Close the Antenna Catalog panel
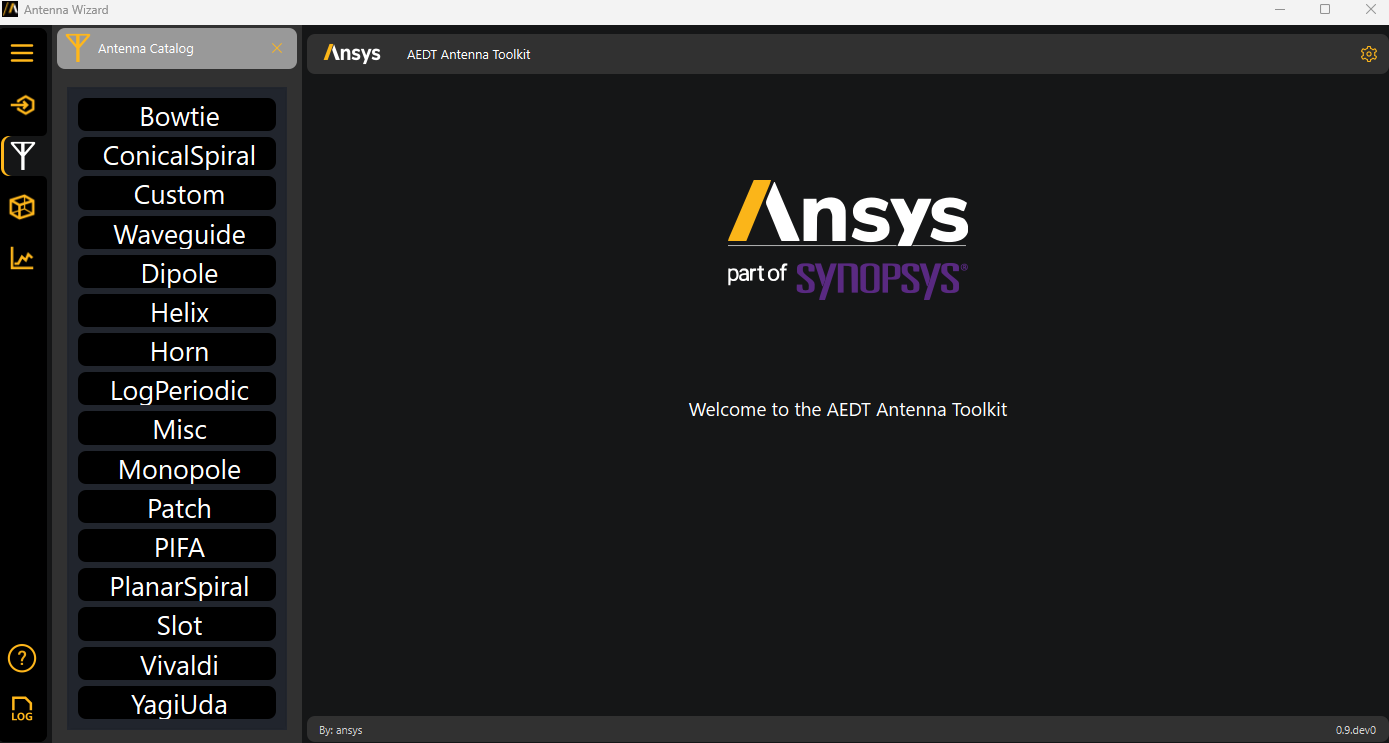Screen dimensions: 1389x743 pos(277,48)
